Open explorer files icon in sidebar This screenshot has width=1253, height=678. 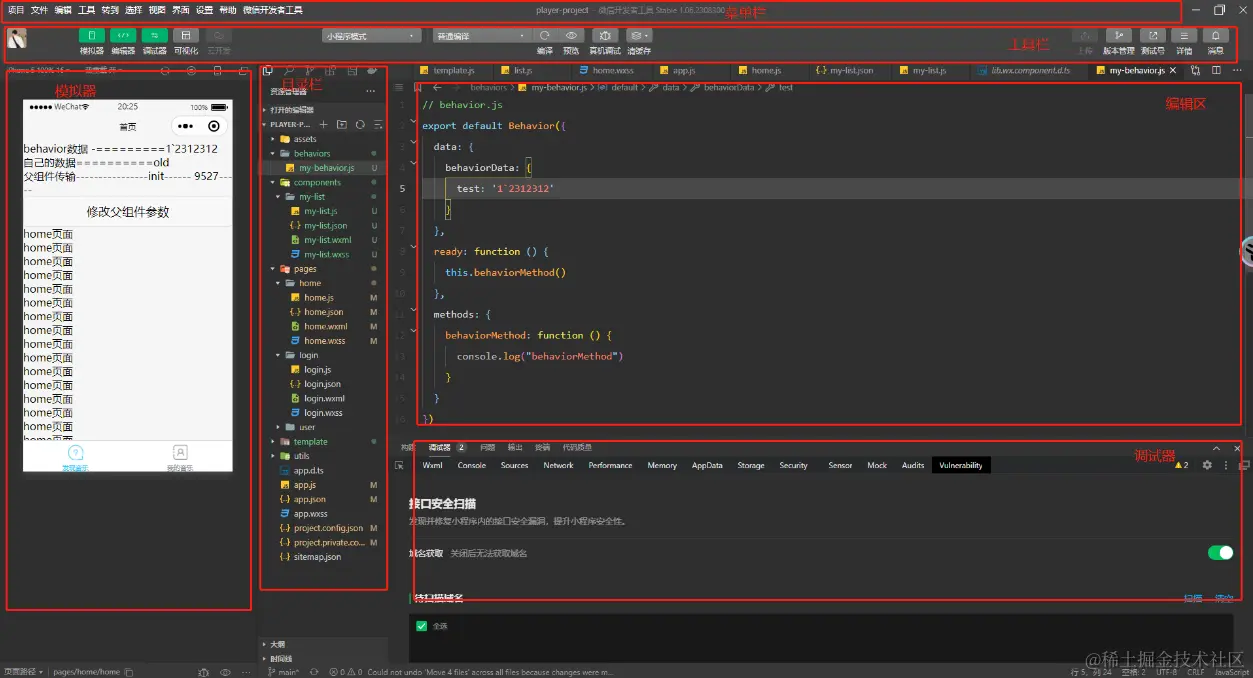(x=267, y=72)
